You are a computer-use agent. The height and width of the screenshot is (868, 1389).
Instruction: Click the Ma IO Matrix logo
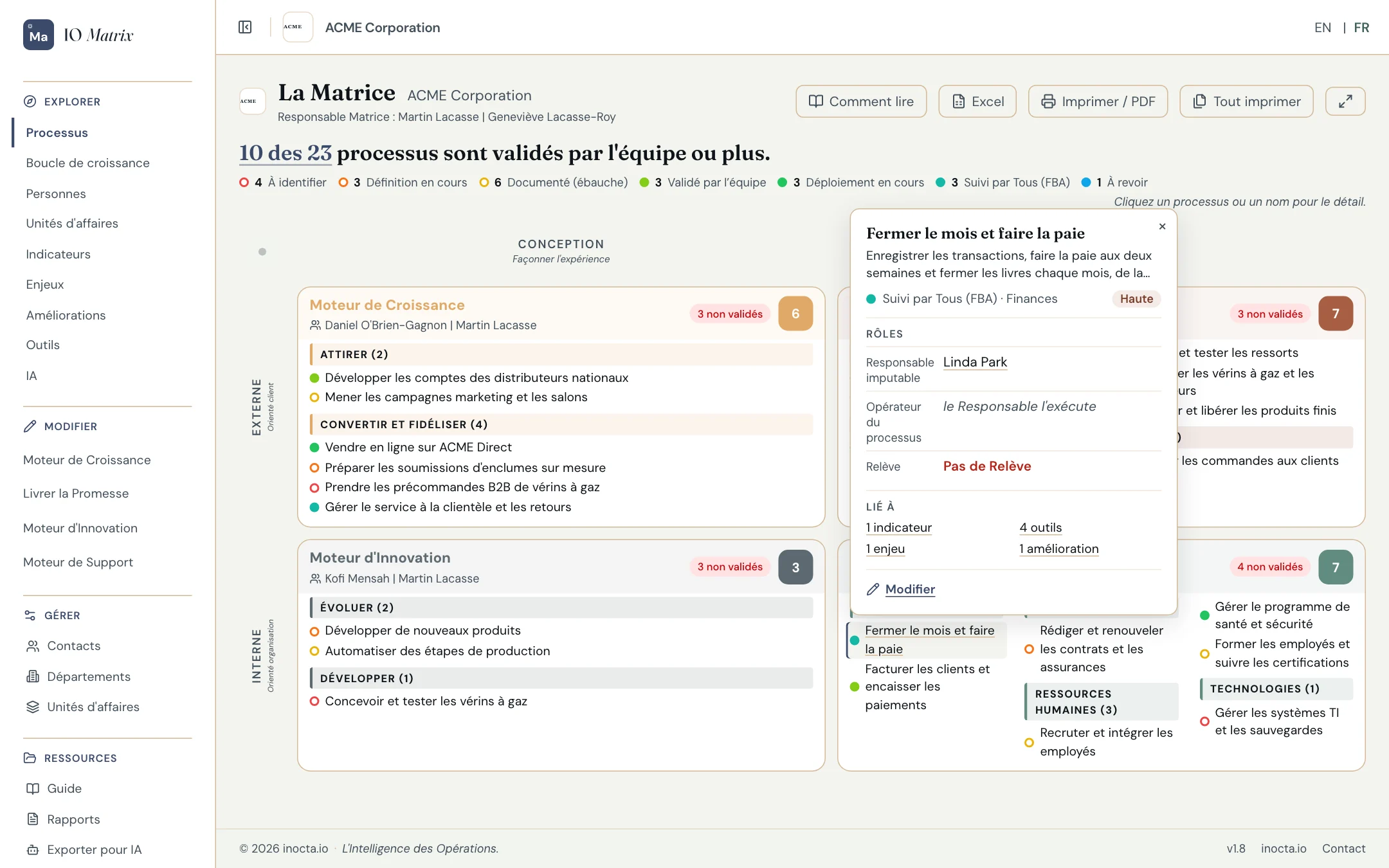tap(78, 35)
